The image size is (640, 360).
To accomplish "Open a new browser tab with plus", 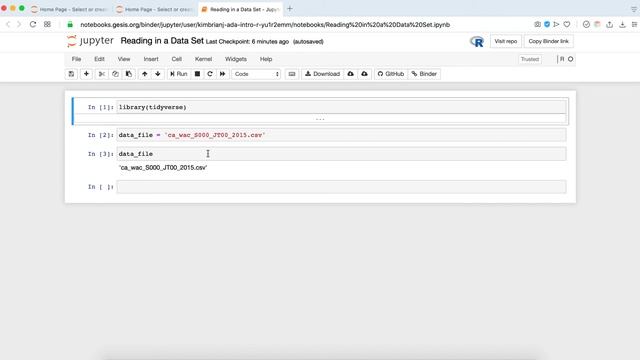I will click(x=290, y=9).
